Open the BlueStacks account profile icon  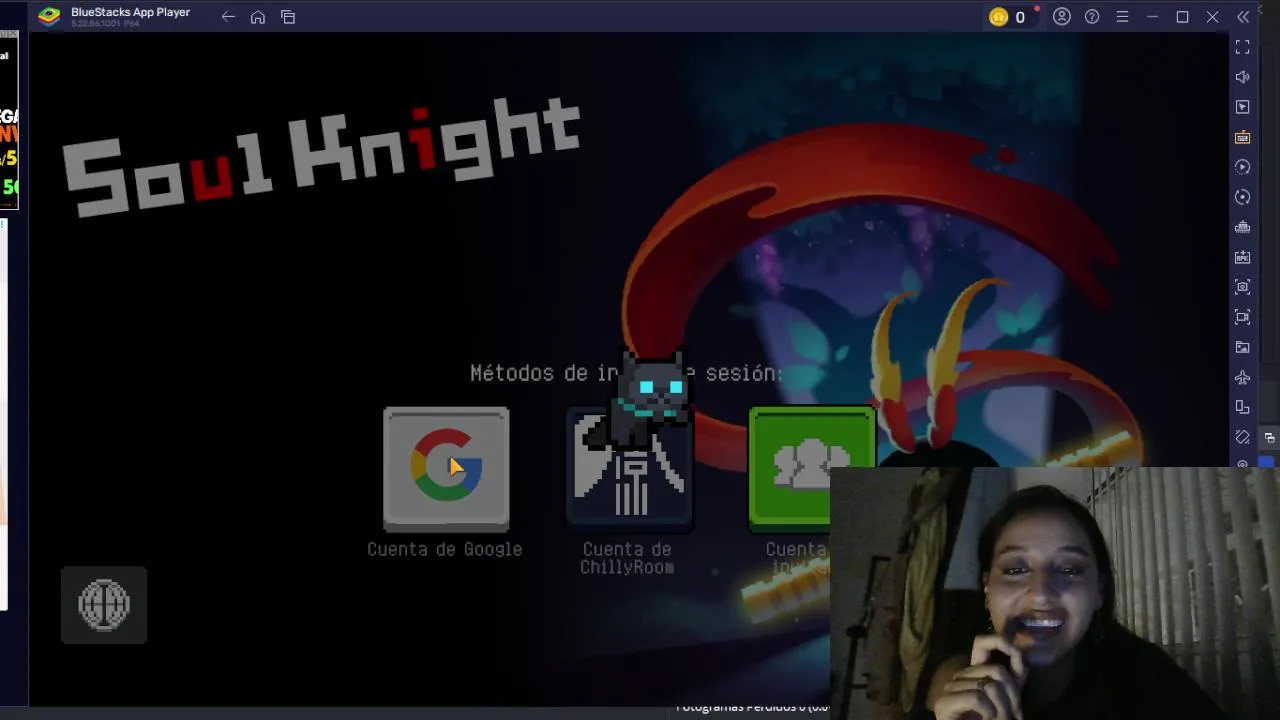pos(1062,17)
